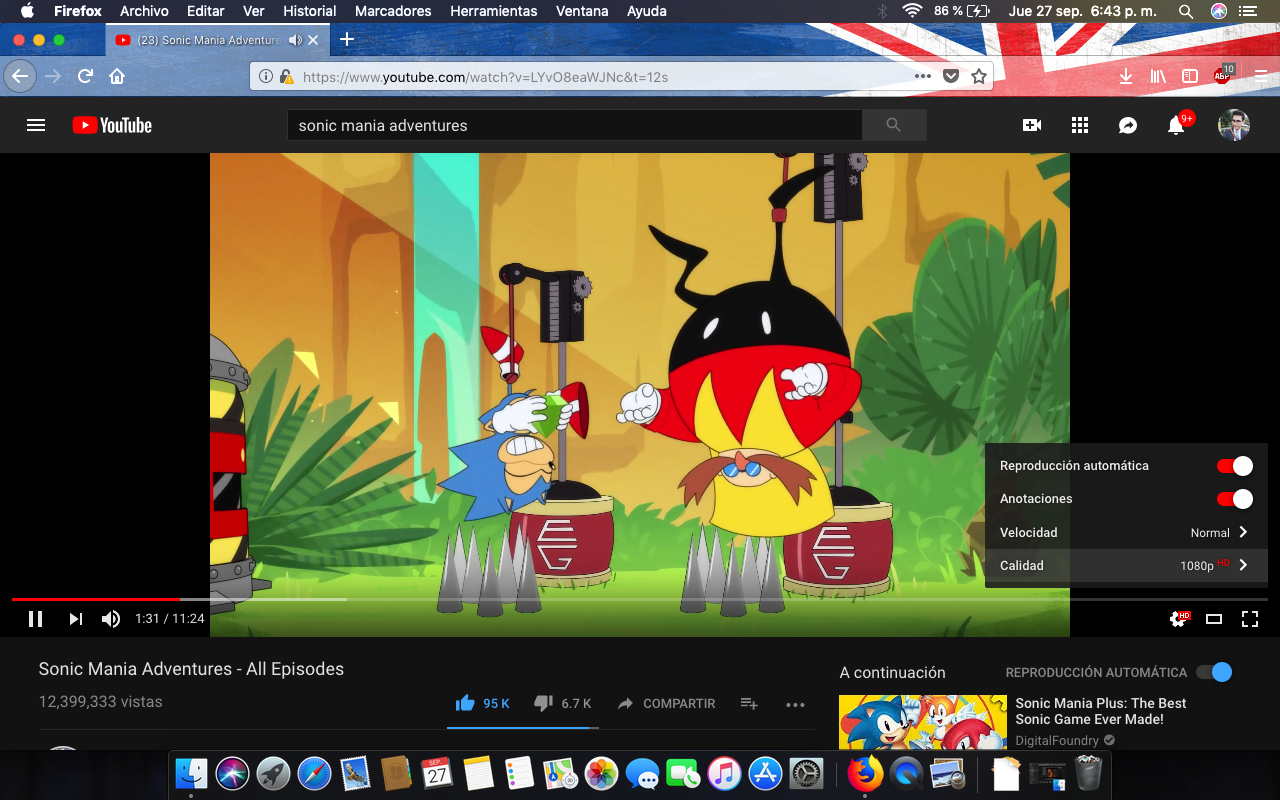Open iTunes from the dock
Viewport: 1280px width, 800px height.
(724, 773)
